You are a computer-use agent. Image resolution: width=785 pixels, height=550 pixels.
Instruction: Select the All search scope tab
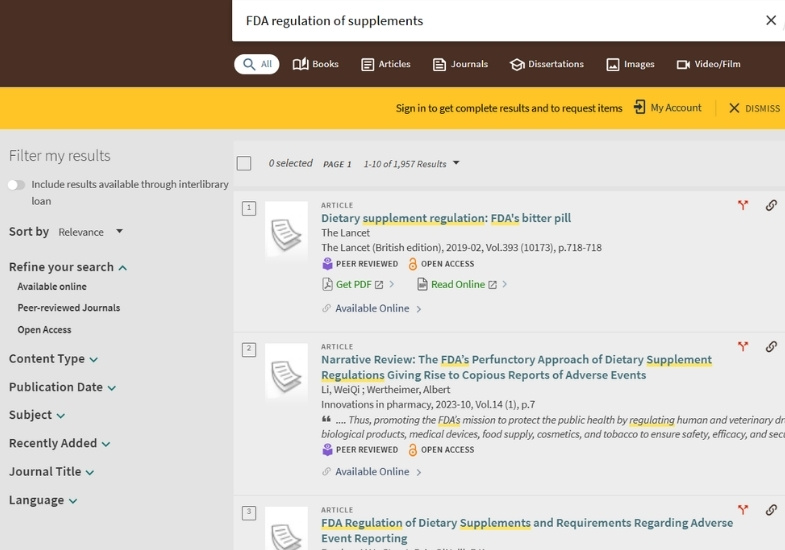(x=257, y=64)
